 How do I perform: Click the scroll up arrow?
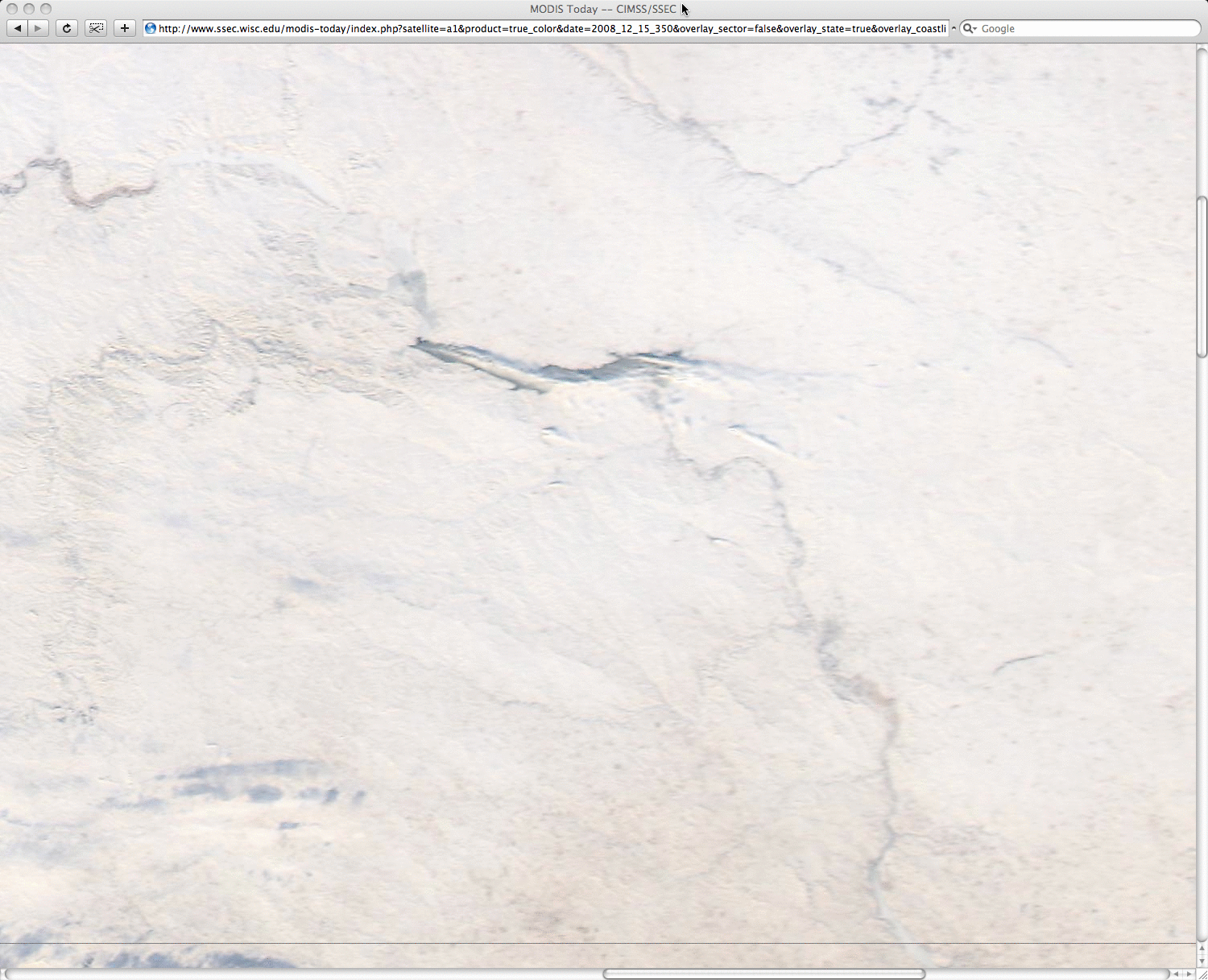[1202, 949]
